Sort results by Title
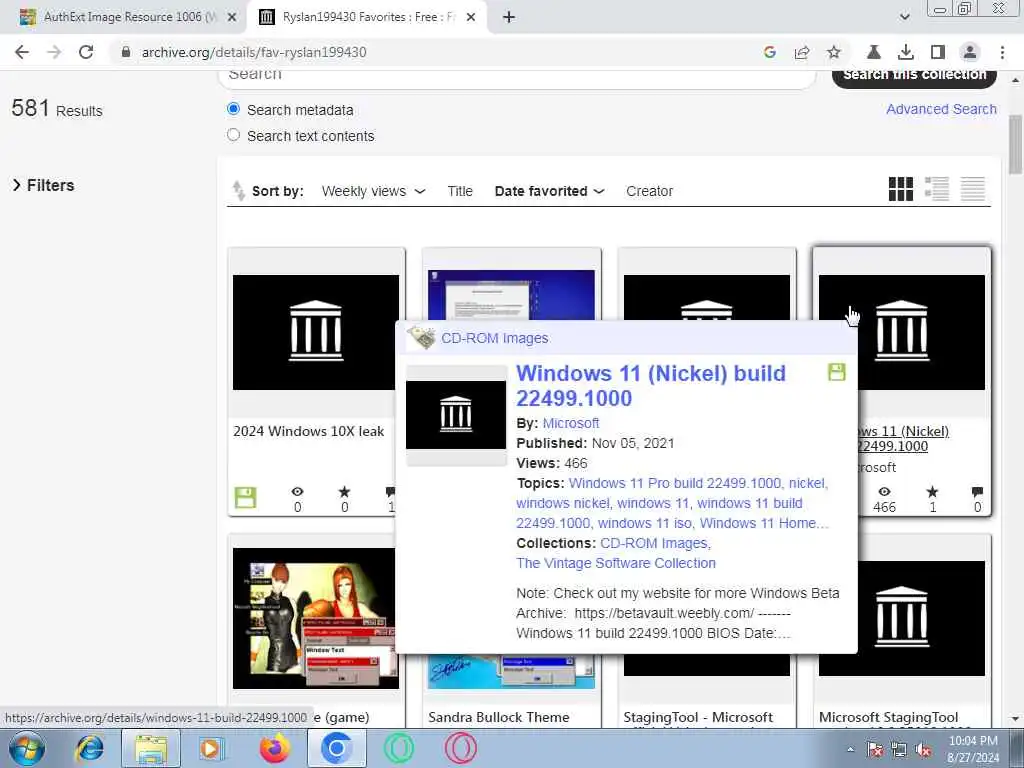 [x=460, y=191]
